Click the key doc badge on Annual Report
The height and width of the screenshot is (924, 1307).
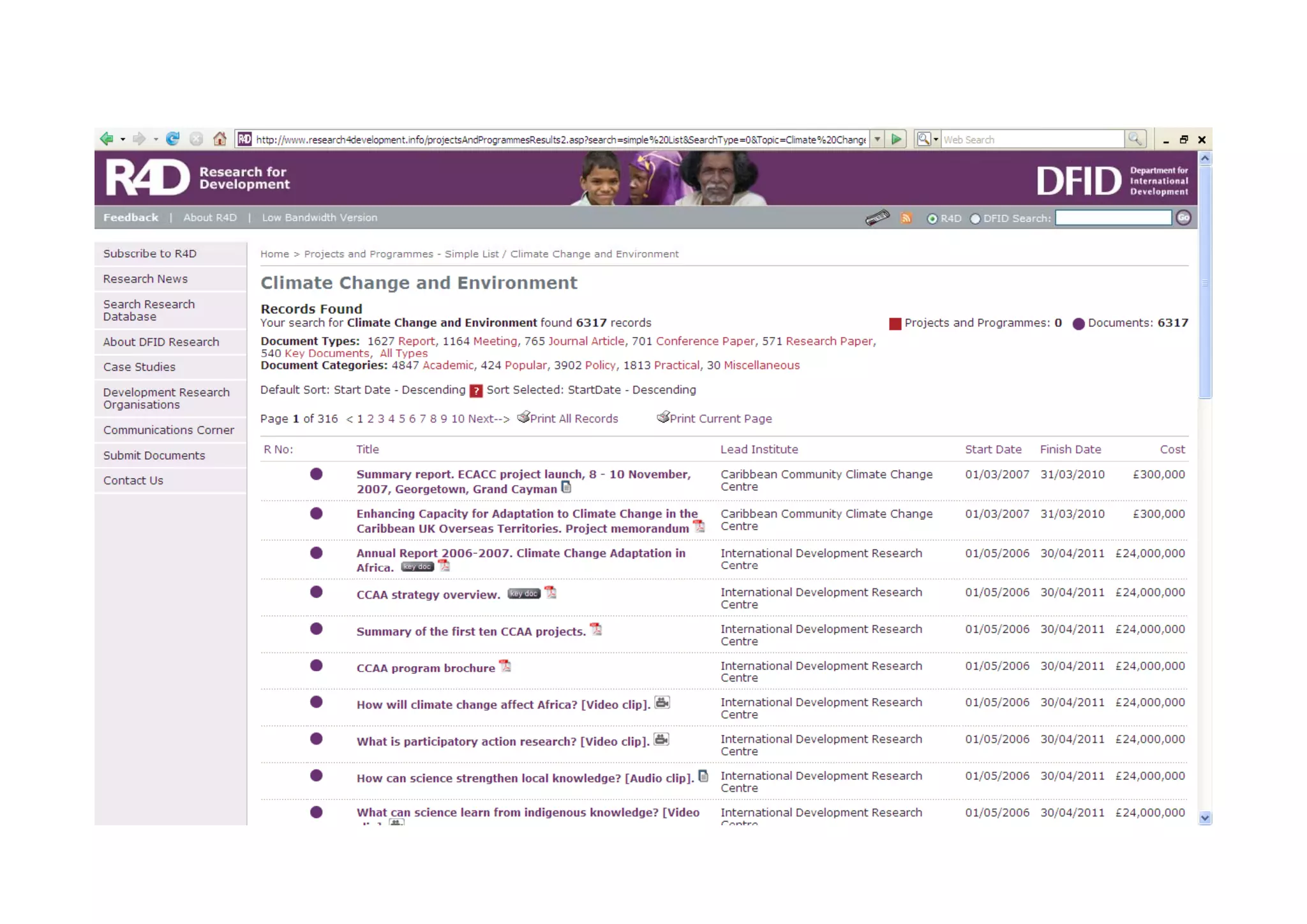click(417, 567)
